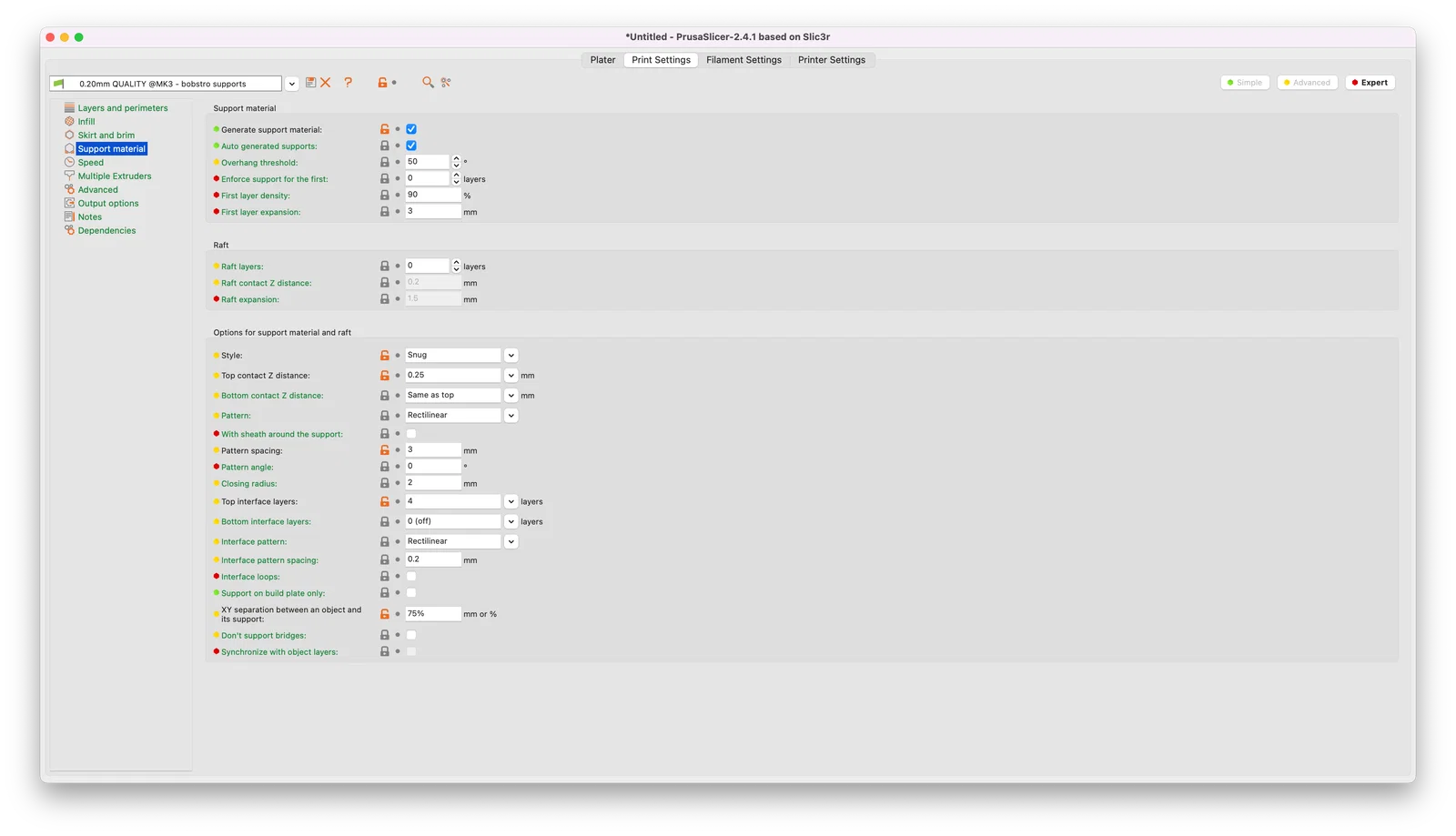Click the save preset icon
Viewport: 1456px width, 836px height.
pyautogui.click(x=310, y=83)
